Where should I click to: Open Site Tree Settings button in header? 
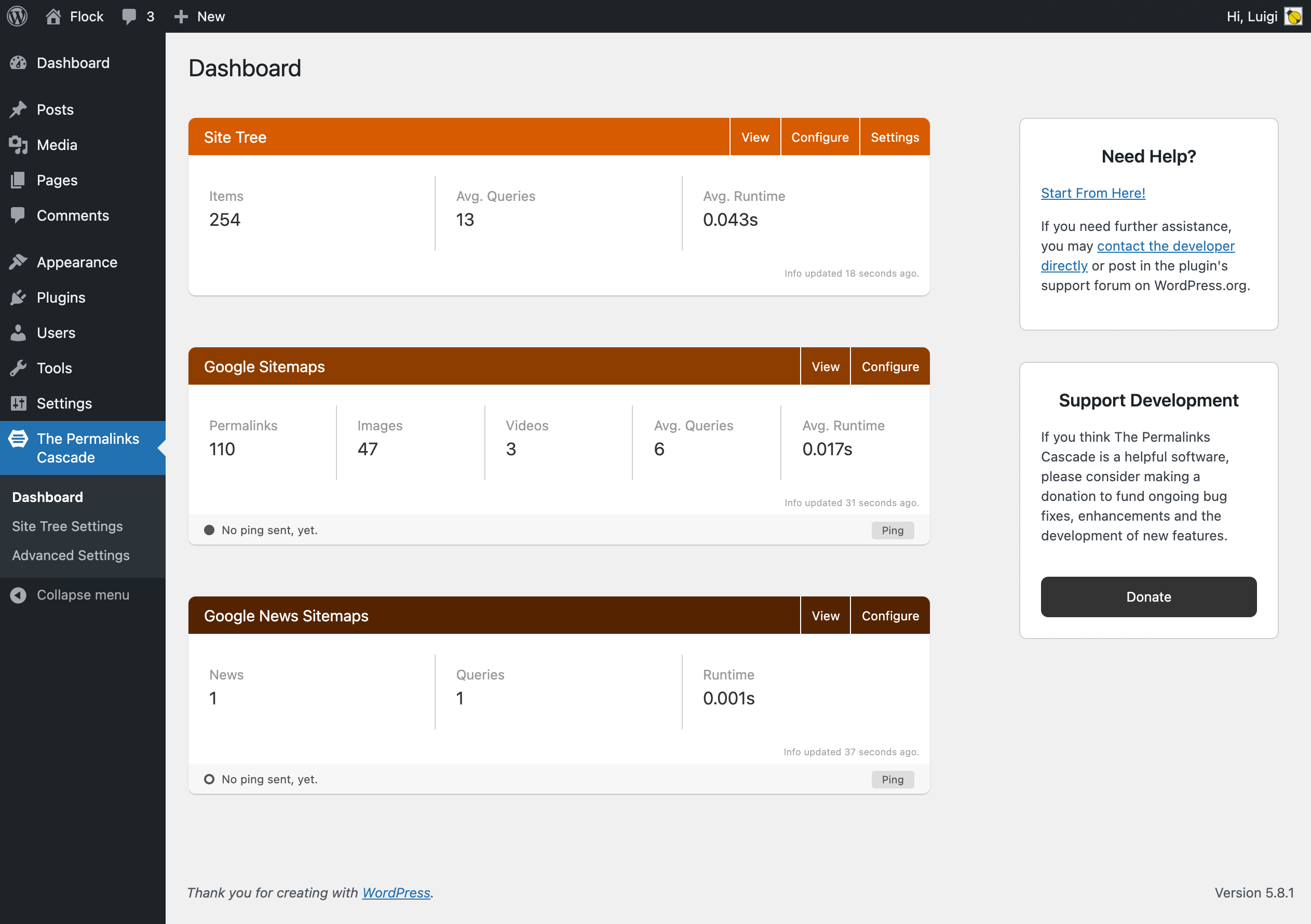(x=895, y=137)
